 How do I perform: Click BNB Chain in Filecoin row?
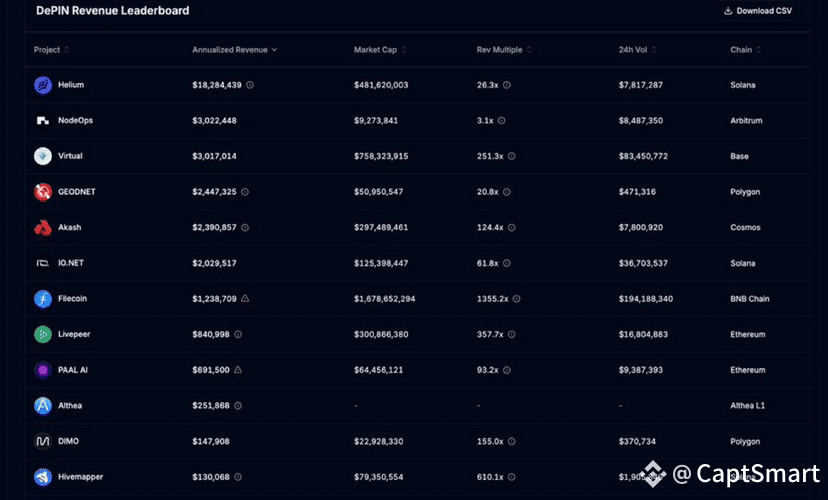(749, 299)
